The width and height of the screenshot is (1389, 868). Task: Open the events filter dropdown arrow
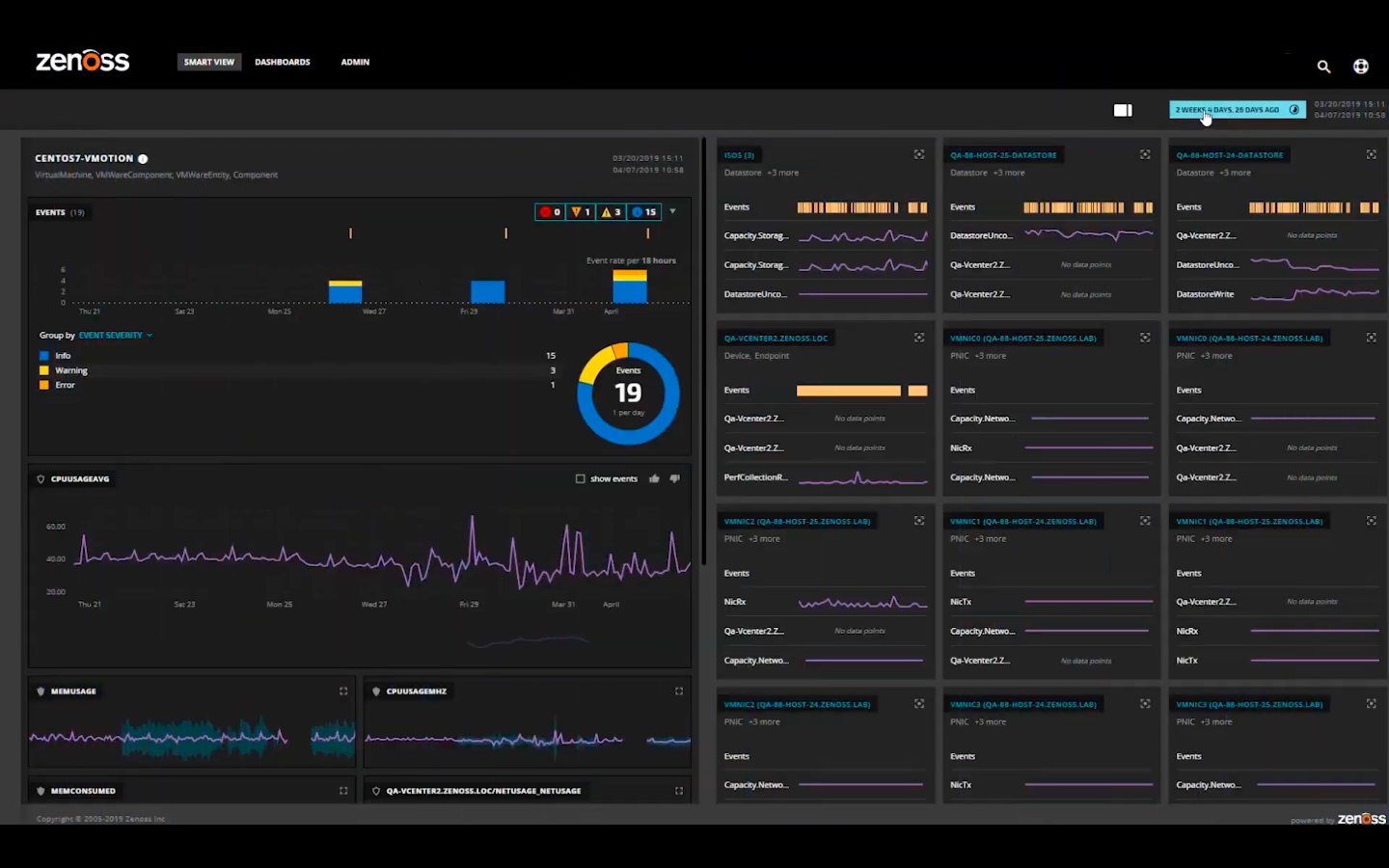[x=672, y=211]
